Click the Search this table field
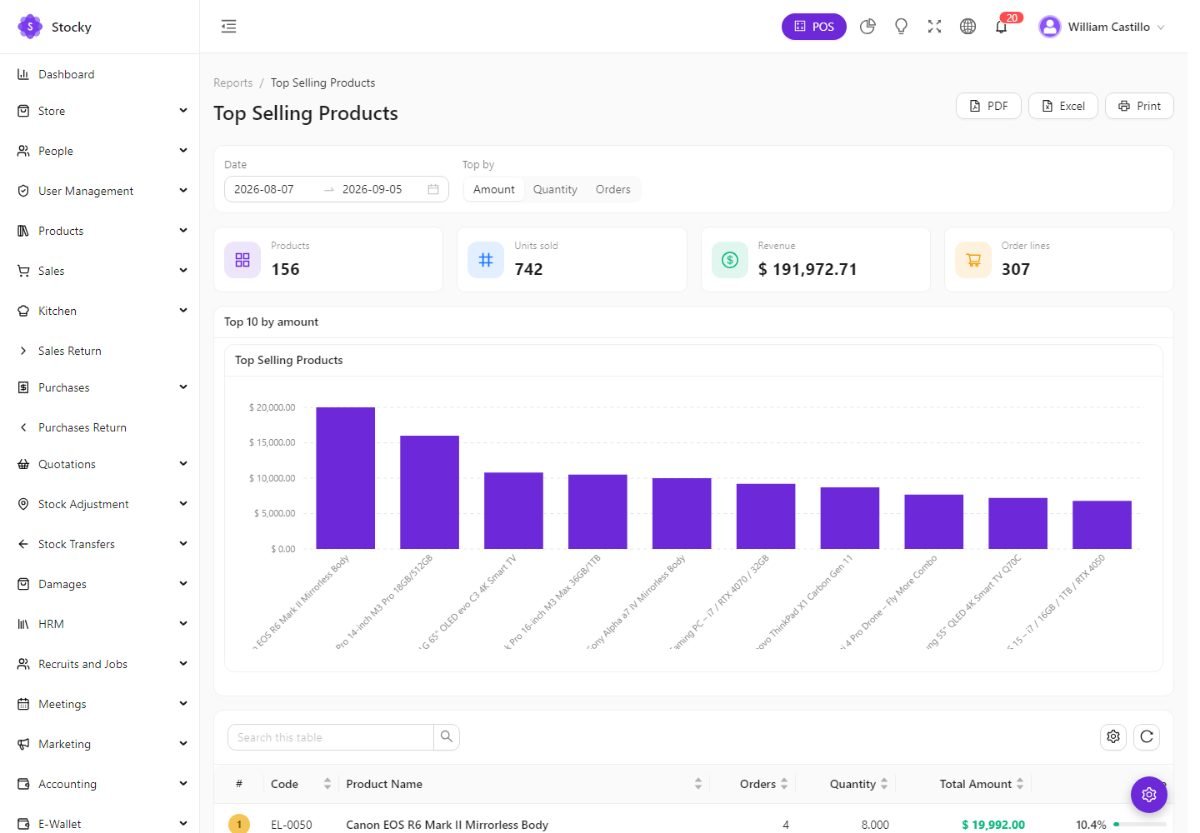This screenshot has width=1200, height=833. pyautogui.click(x=331, y=737)
